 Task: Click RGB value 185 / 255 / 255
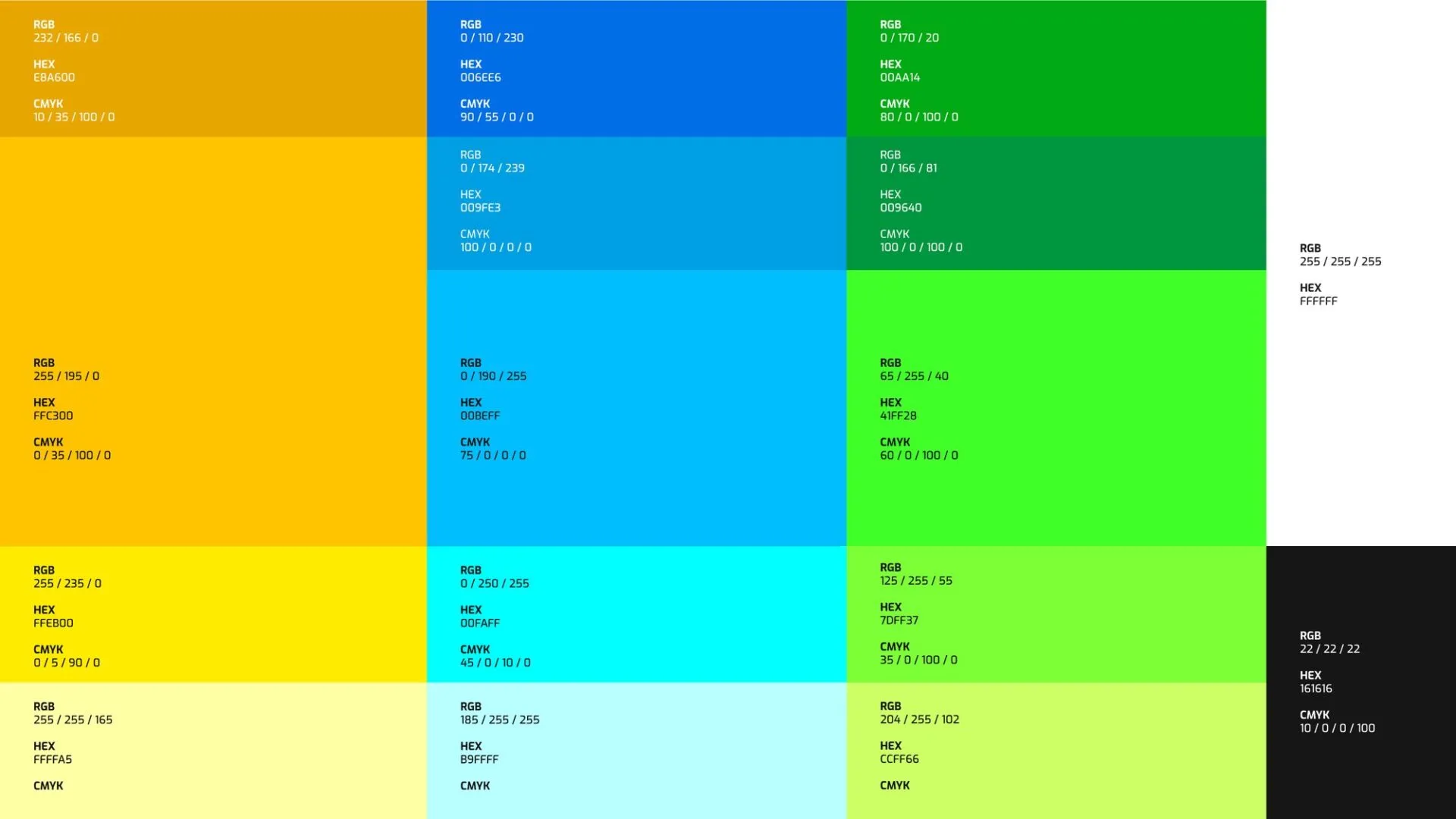tap(500, 720)
